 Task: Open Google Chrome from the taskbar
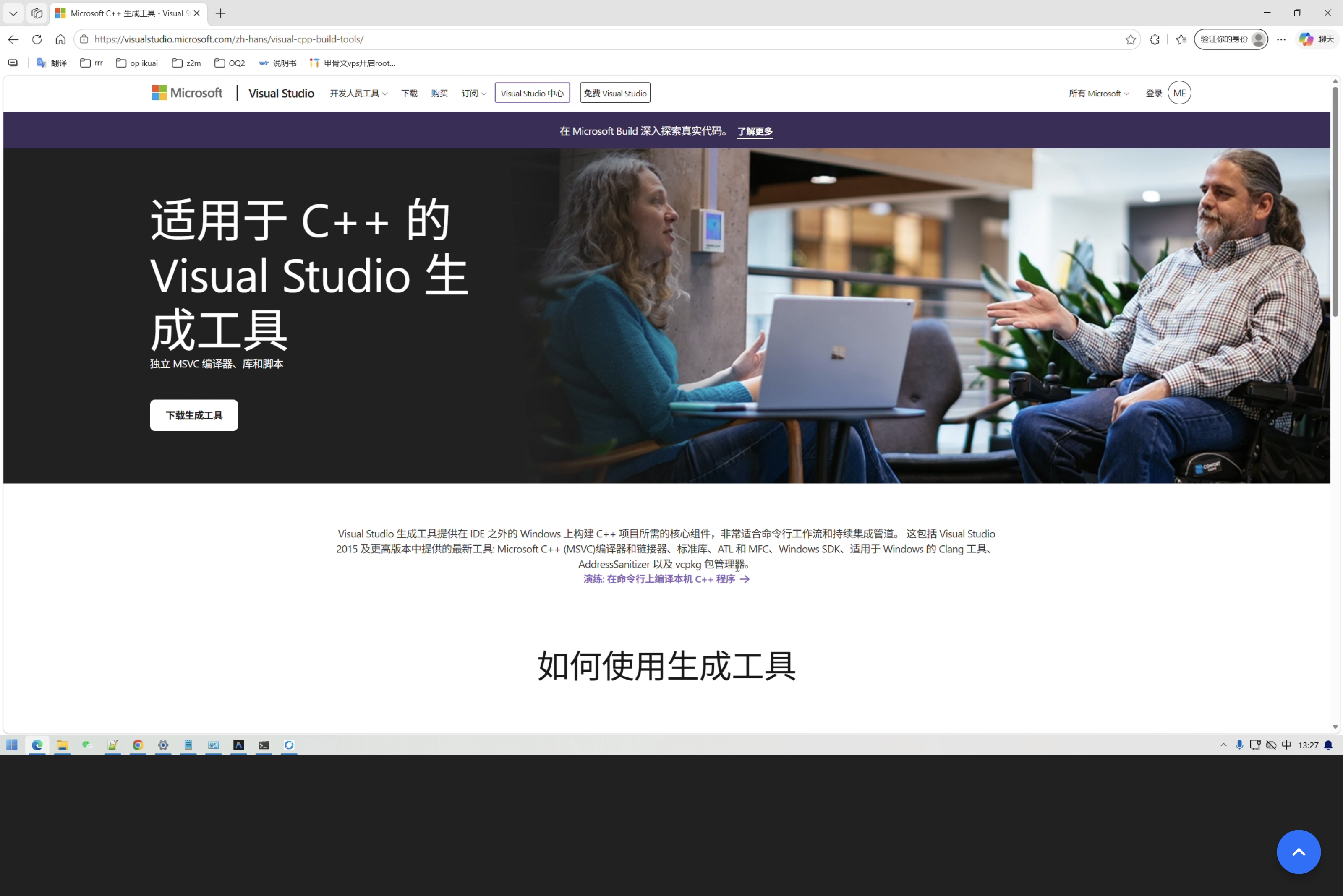(x=138, y=745)
